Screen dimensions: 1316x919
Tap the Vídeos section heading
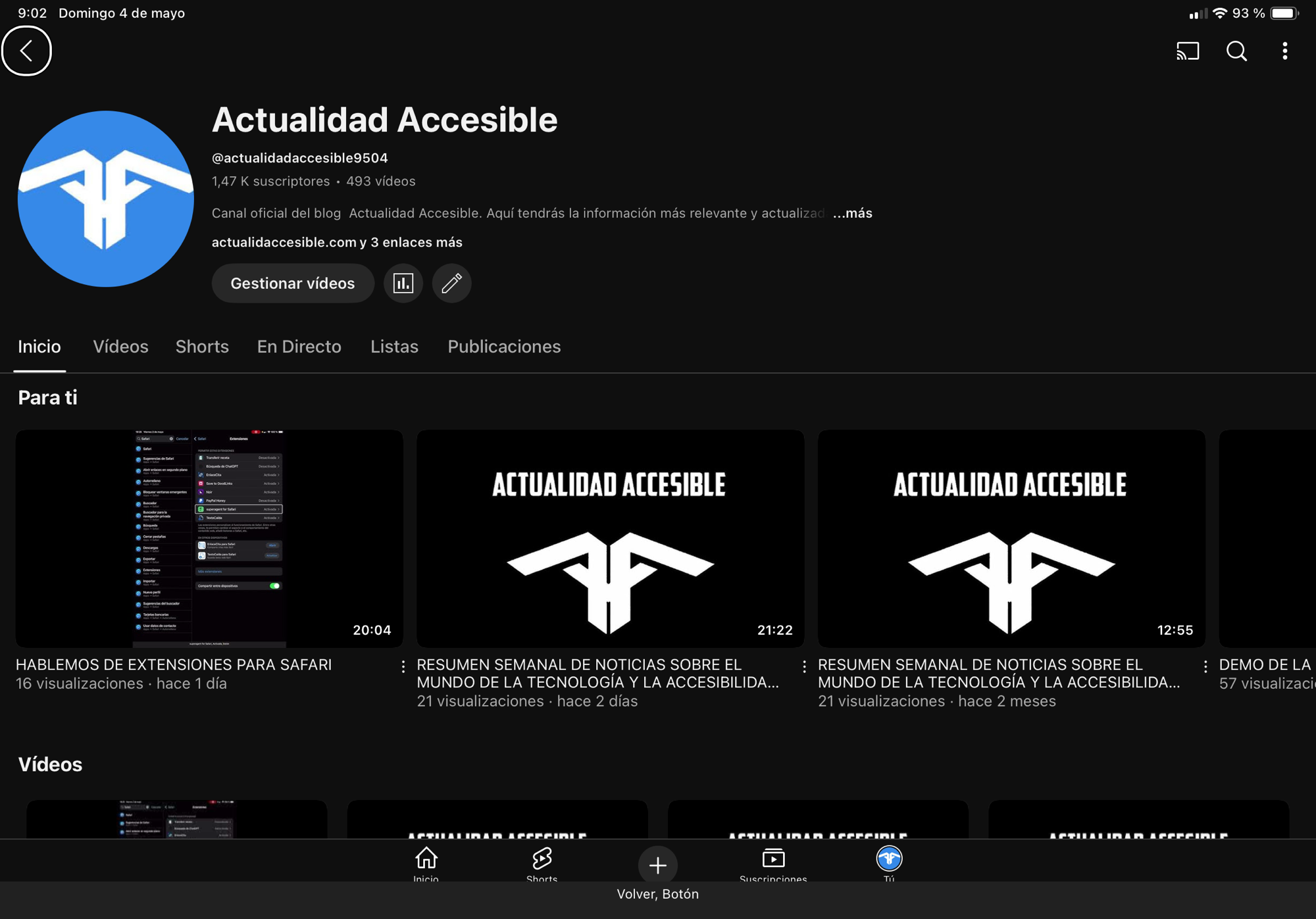click(x=50, y=764)
